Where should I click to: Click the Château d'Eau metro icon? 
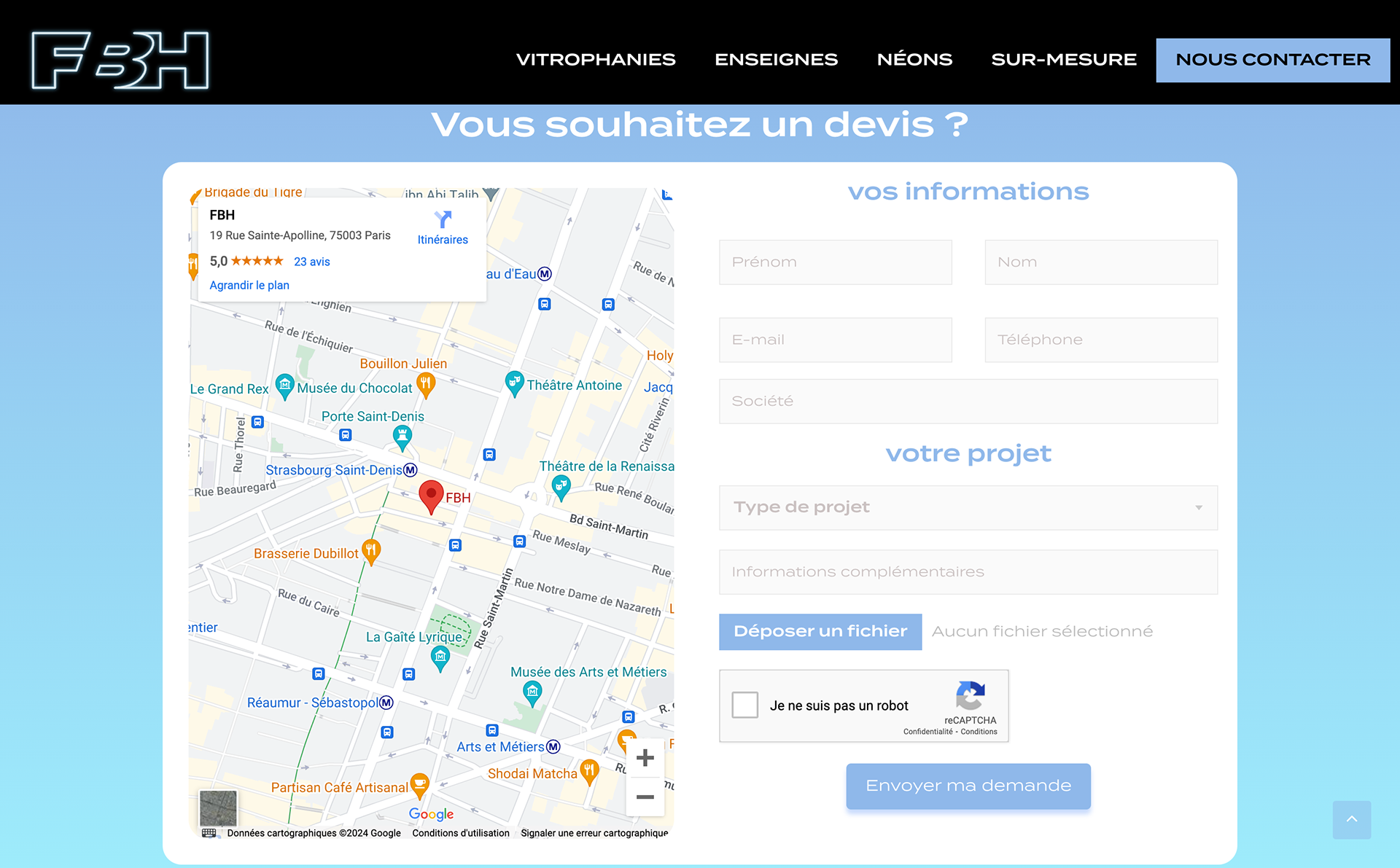coord(545,274)
